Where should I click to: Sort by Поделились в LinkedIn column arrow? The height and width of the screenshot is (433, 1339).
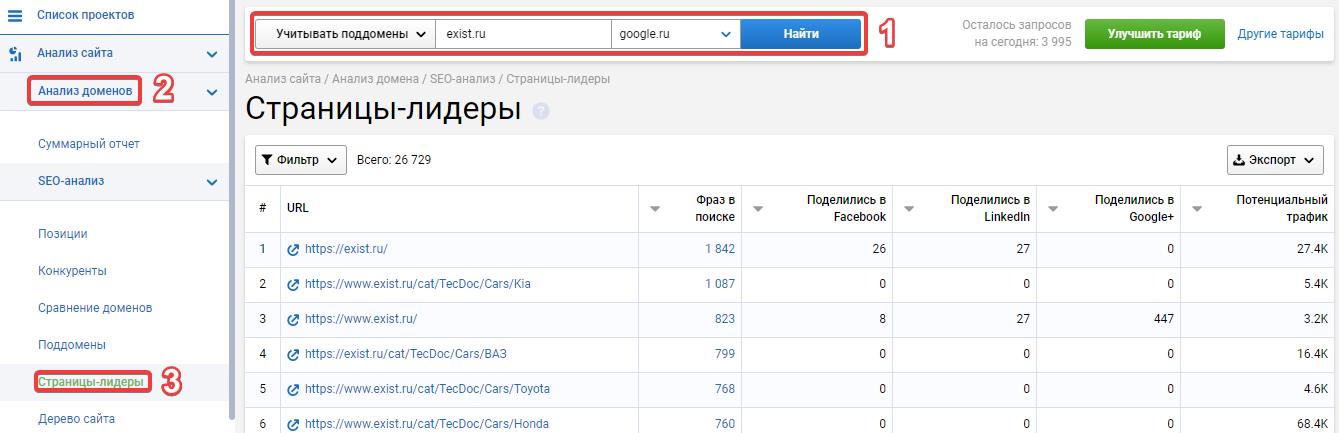[908, 209]
